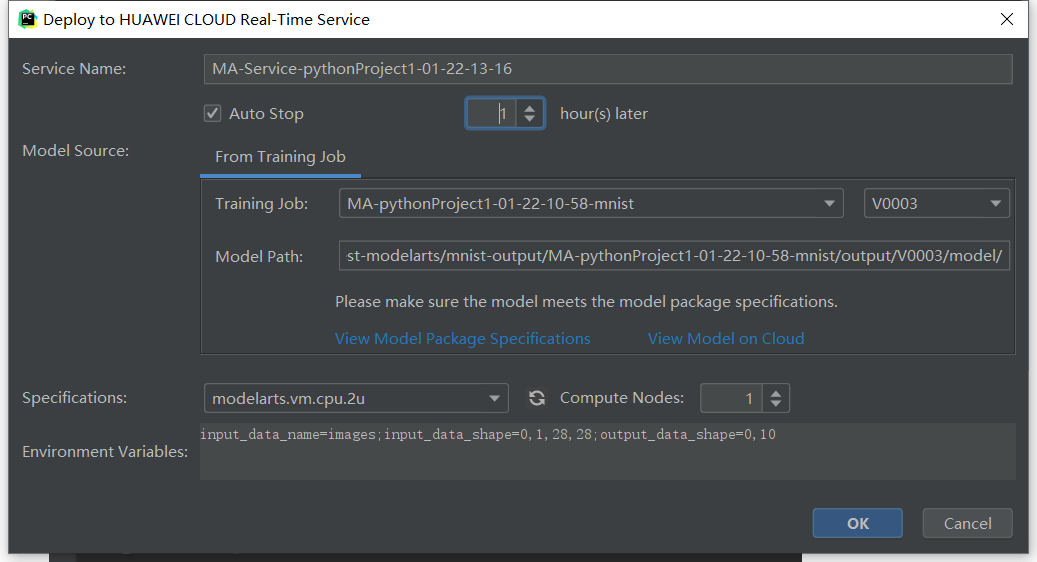1037x562 pixels.
Task: Click the Cancel button
Action: pyautogui.click(x=967, y=523)
